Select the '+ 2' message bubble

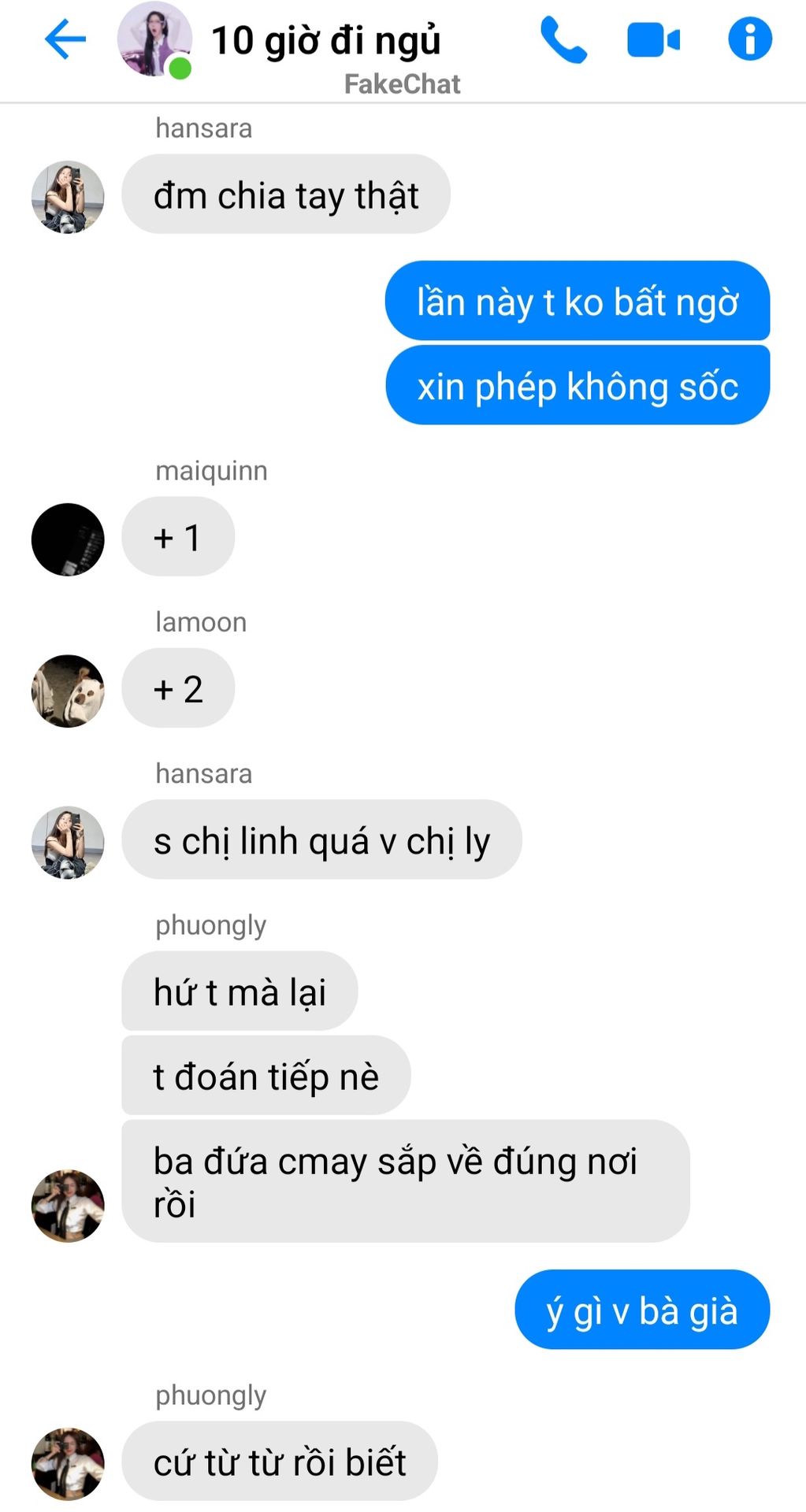[178, 687]
